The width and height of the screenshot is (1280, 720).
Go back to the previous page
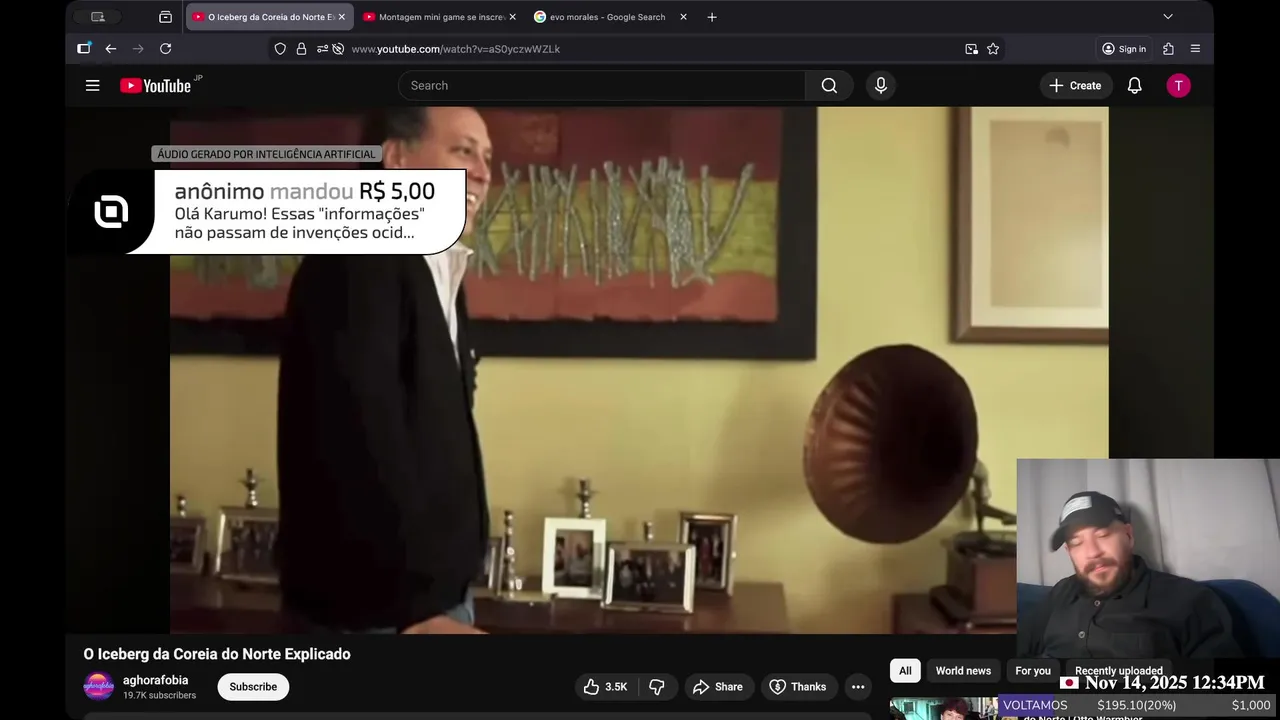pos(111,49)
